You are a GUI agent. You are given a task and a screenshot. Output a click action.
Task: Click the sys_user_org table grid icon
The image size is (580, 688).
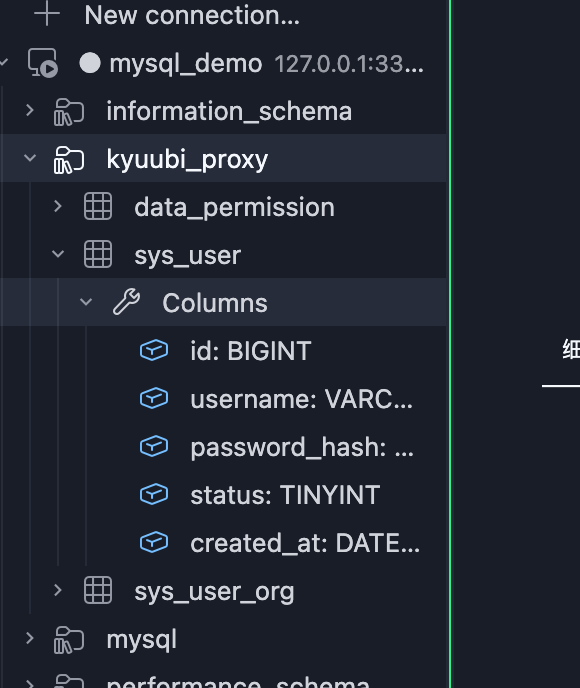pyautogui.click(x=98, y=590)
